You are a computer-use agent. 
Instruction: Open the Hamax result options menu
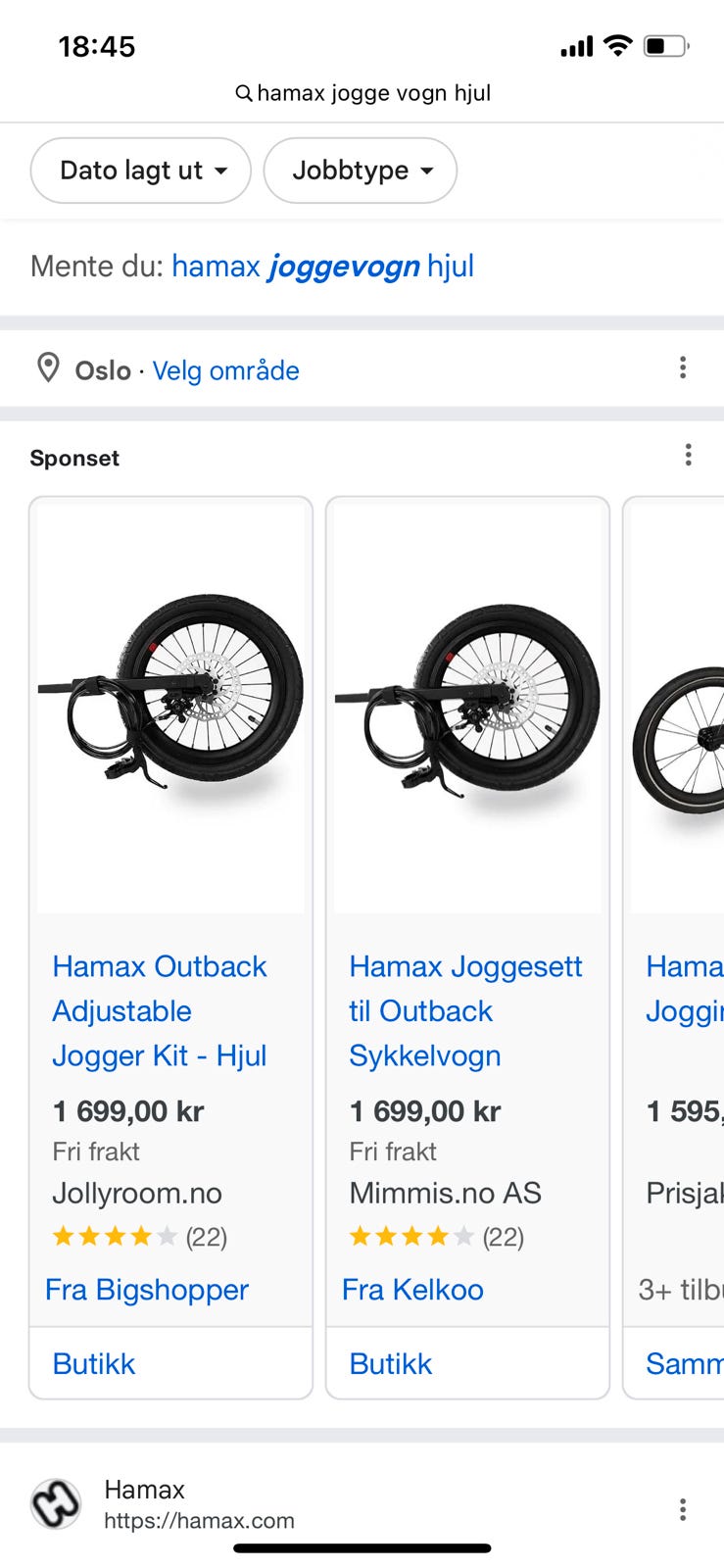click(x=683, y=1509)
